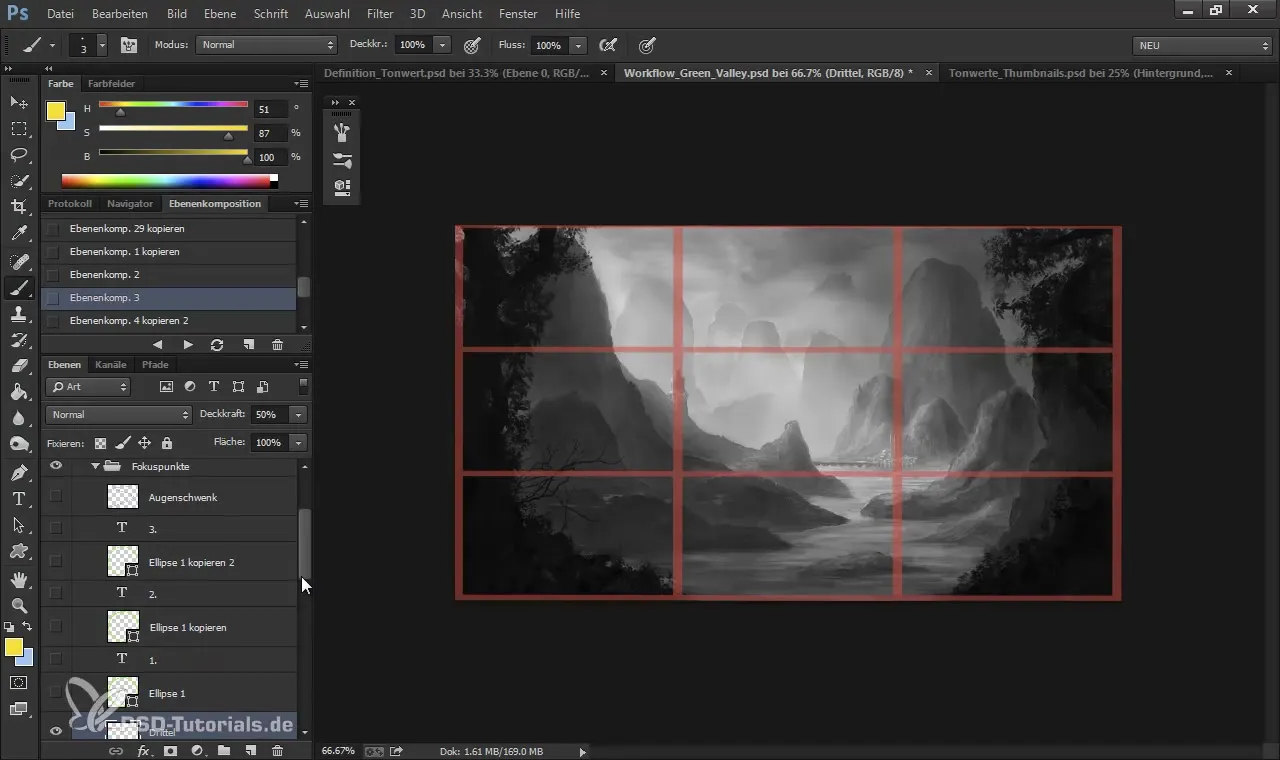Select the History Brush tool
This screenshot has height=760, width=1280.
19,340
